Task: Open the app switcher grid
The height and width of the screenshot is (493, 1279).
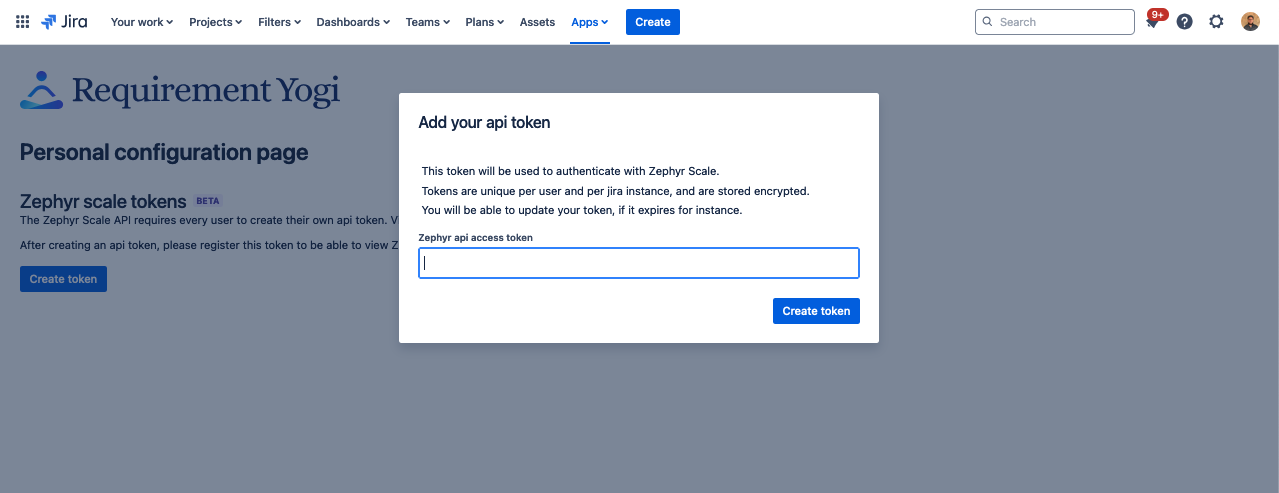Action: (22, 22)
